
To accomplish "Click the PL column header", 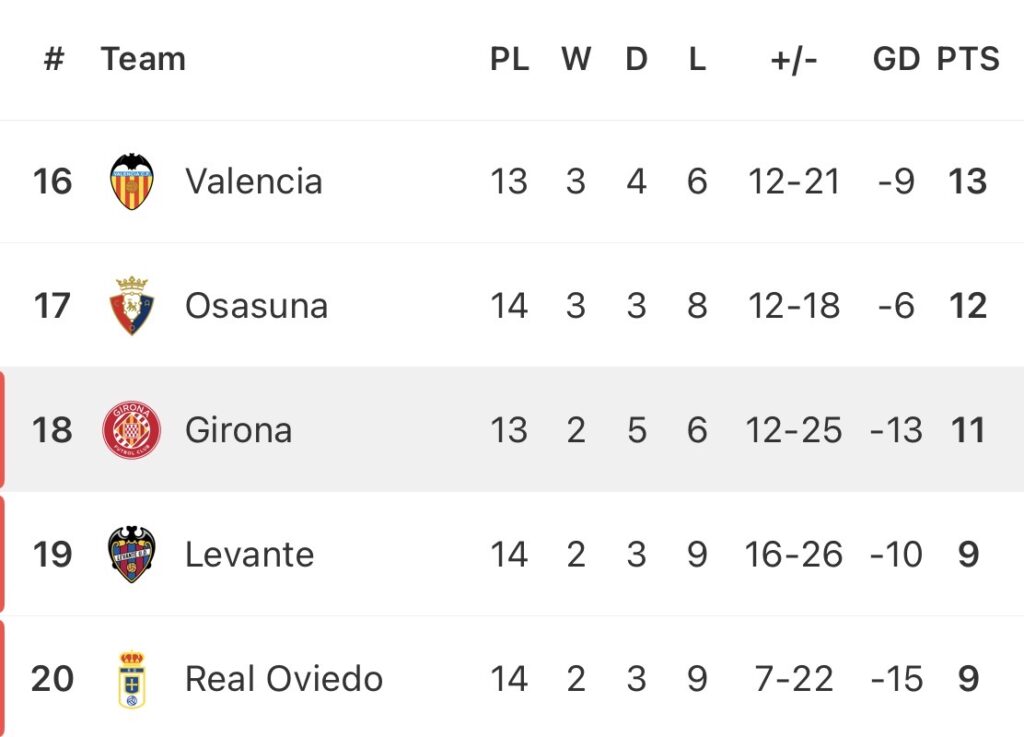I will [509, 59].
